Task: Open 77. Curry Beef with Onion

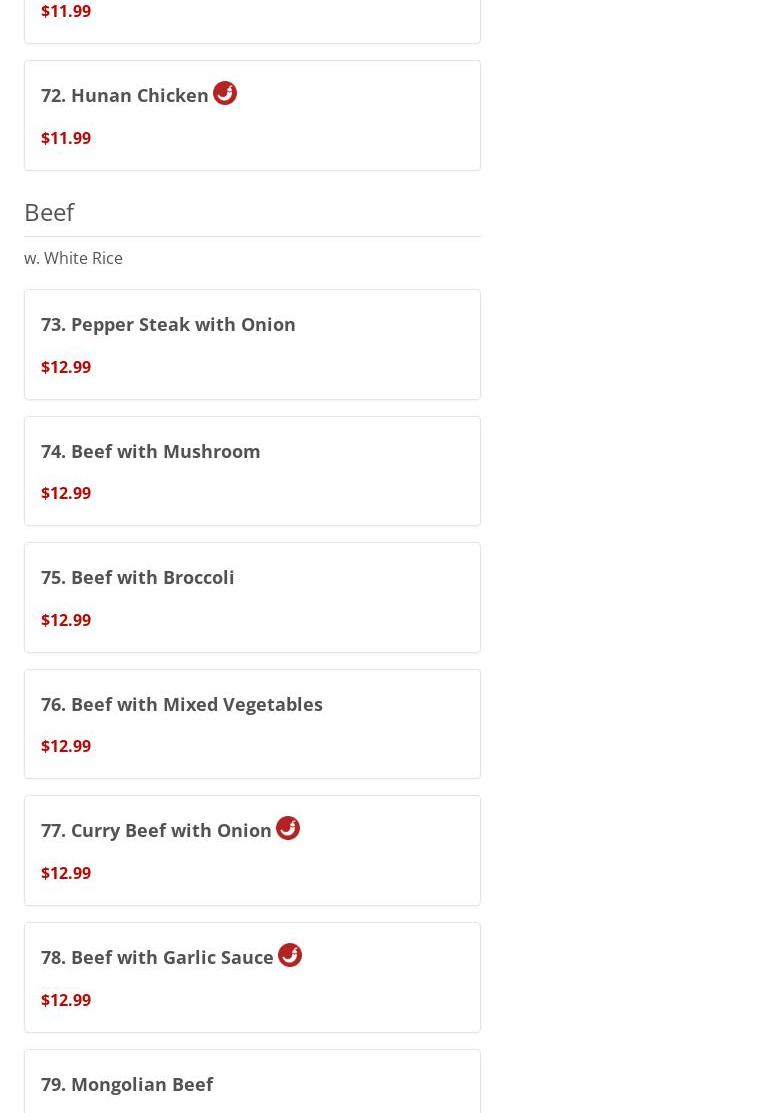Action: [156, 831]
